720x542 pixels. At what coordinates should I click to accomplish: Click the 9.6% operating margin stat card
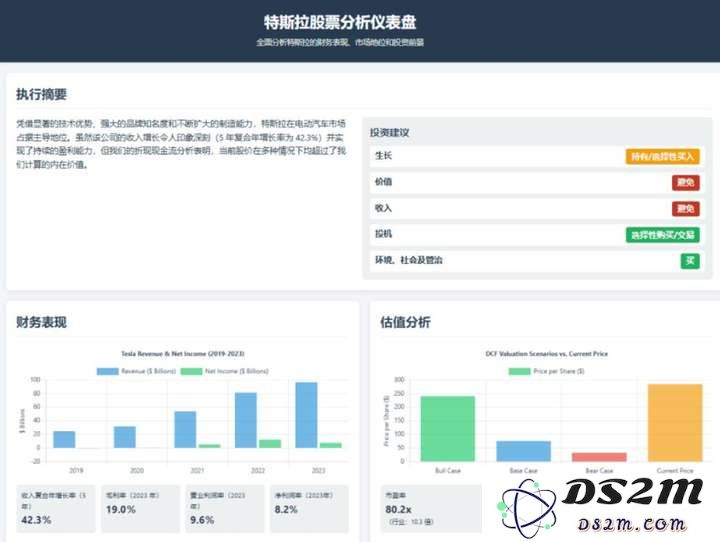[225, 509]
